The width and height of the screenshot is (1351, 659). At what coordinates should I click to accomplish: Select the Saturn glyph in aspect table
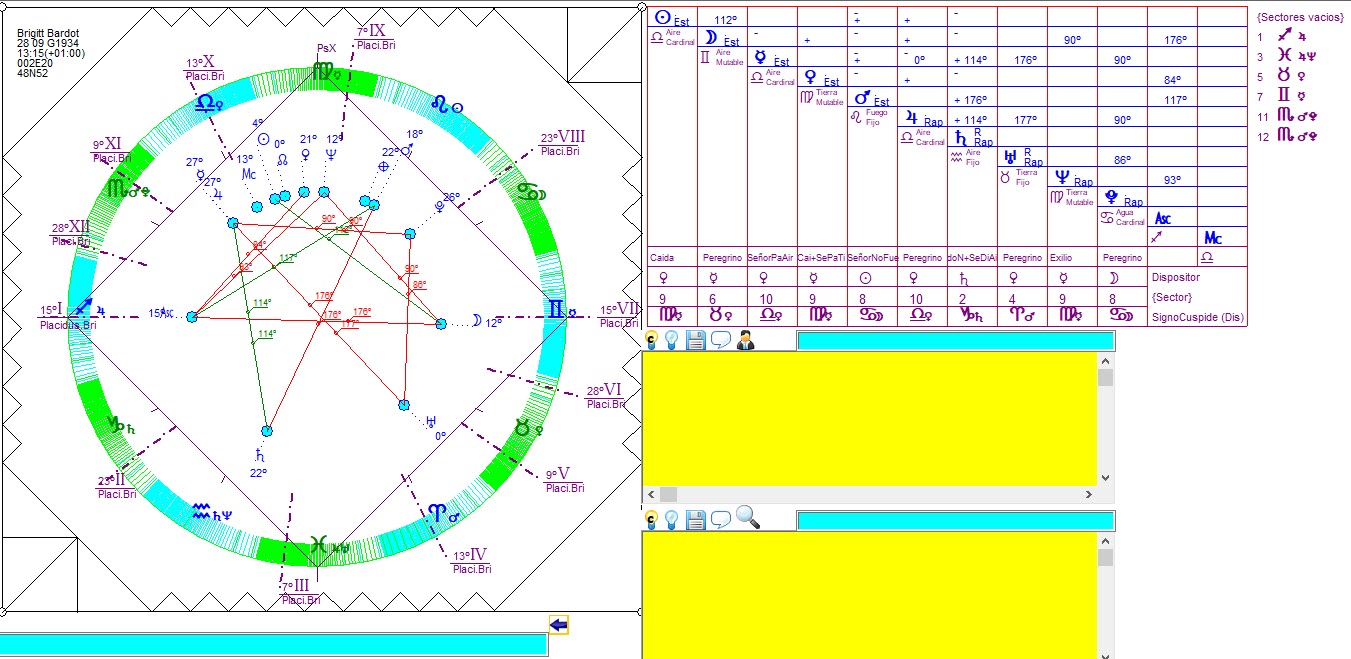960,138
